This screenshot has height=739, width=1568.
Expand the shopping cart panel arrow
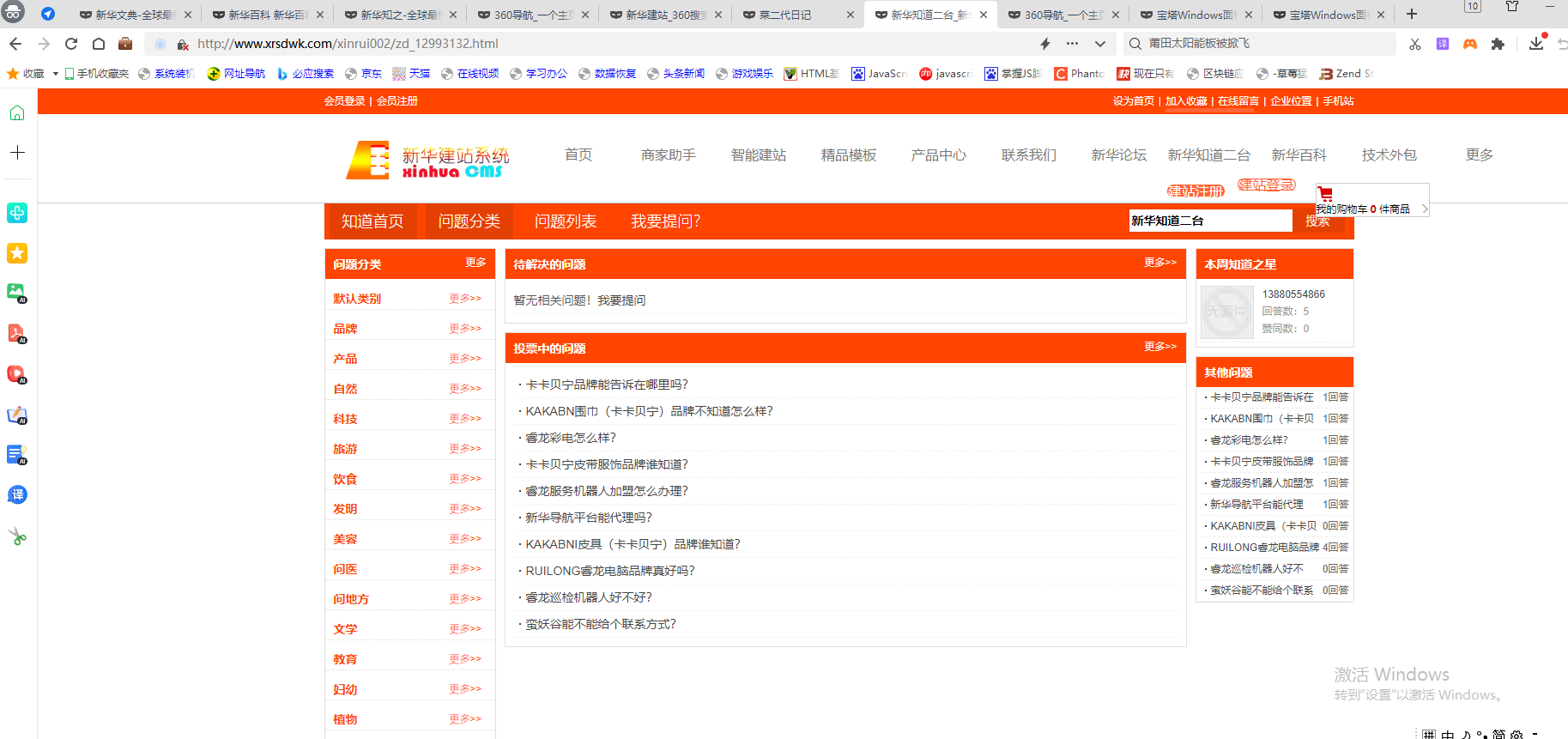point(1425,209)
